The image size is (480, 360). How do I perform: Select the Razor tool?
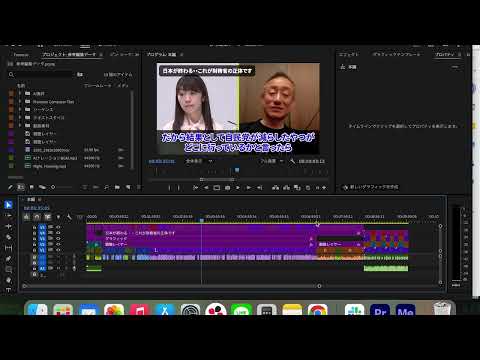(9, 237)
